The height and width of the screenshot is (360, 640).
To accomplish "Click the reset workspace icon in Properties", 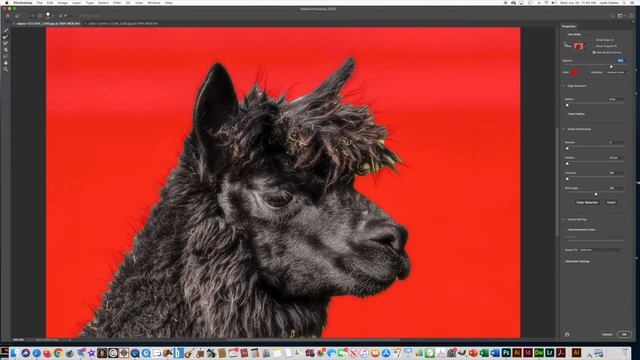I will coord(567,334).
